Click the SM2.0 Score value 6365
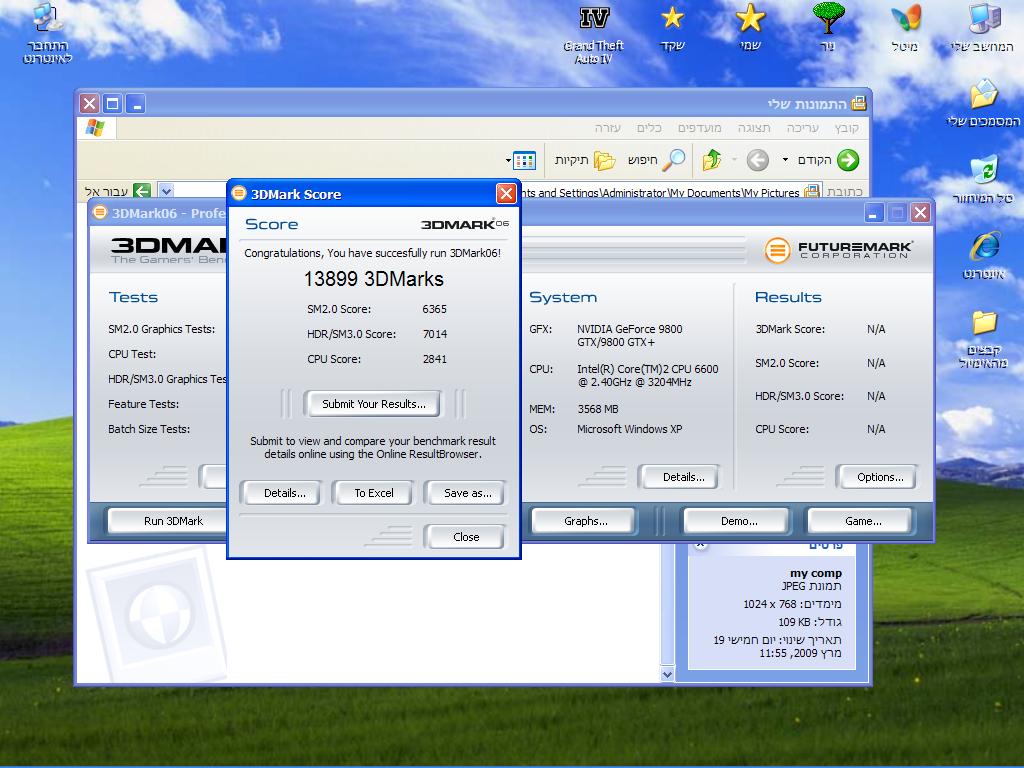Screen dimensions: 1024x768 [x=434, y=309]
